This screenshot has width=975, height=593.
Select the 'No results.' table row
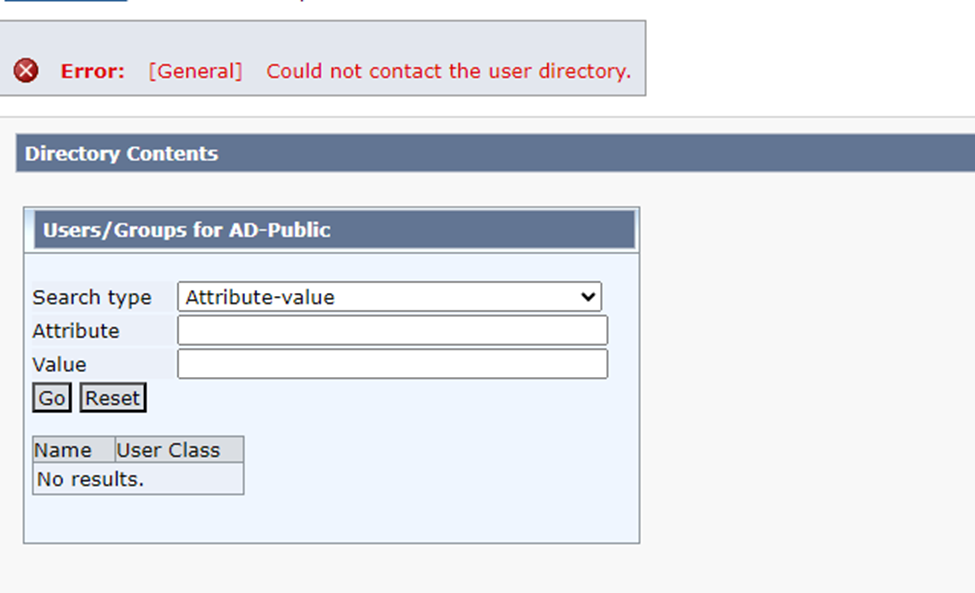click(137, 479)
